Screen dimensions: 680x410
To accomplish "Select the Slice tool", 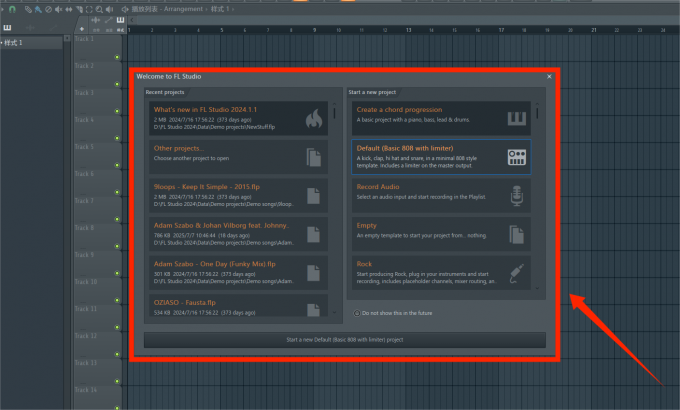I will click(79, 10).
